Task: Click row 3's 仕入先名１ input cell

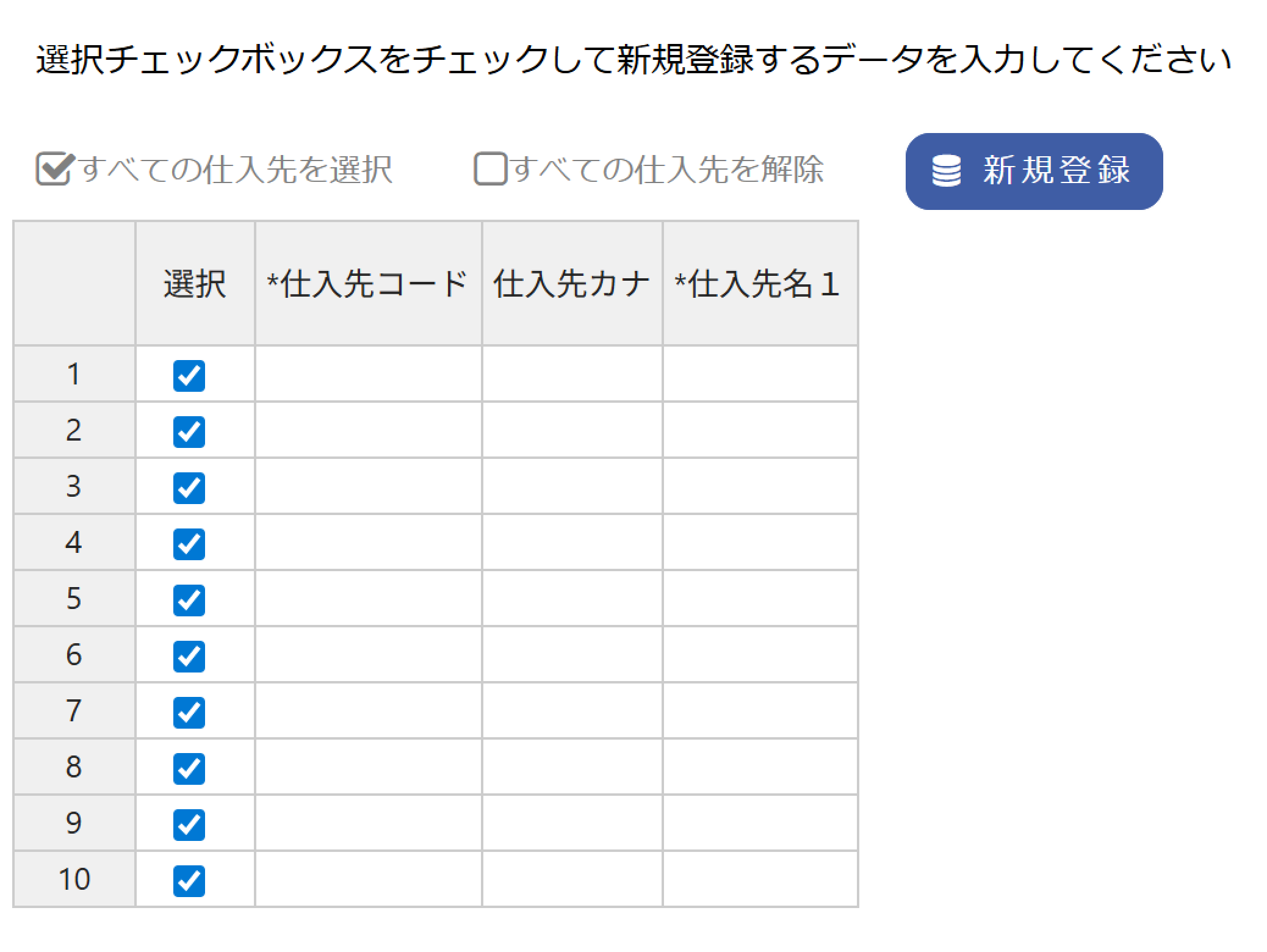Action: tap(760, 486)
